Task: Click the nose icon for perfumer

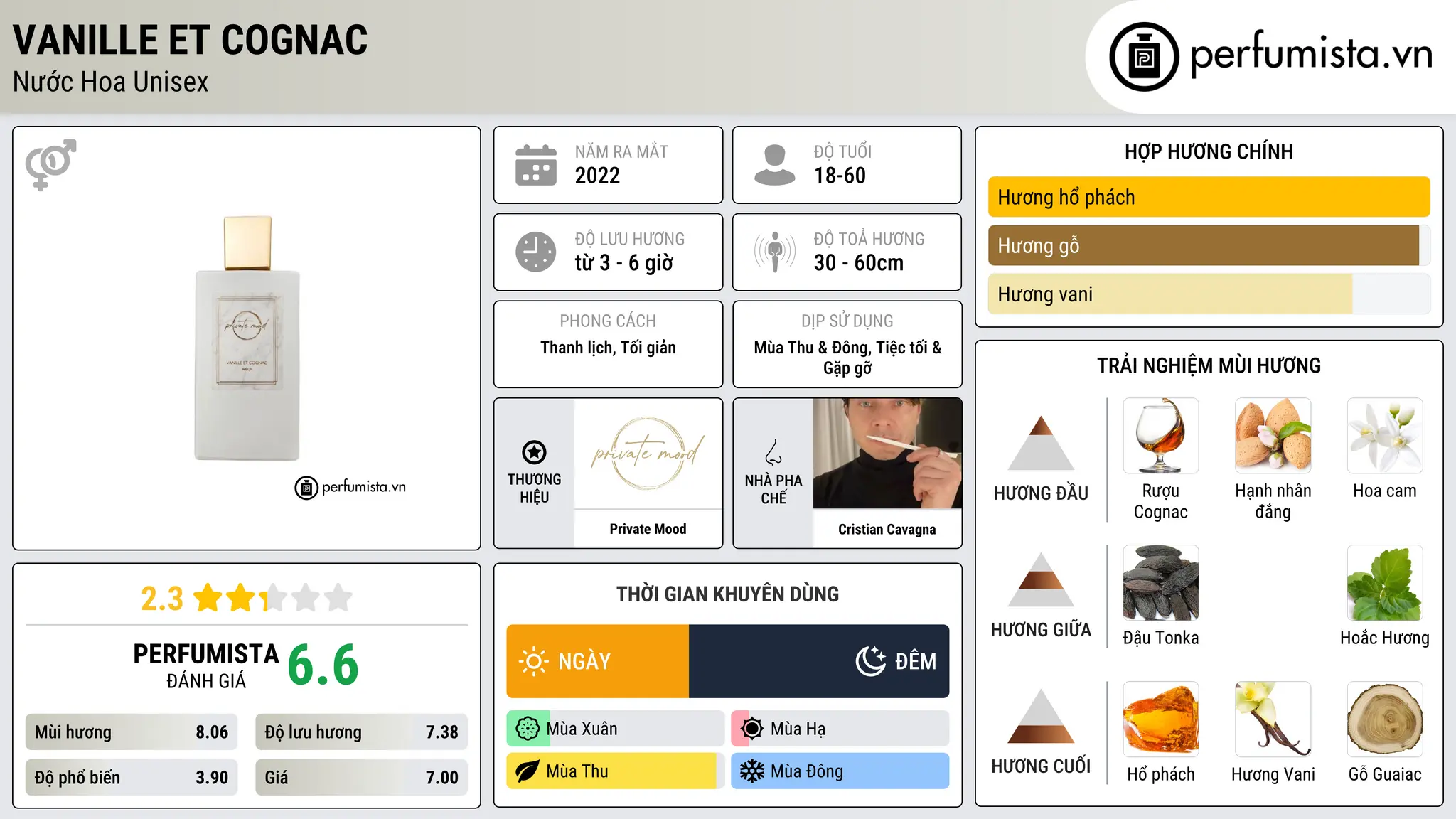Action: [773, 452]
